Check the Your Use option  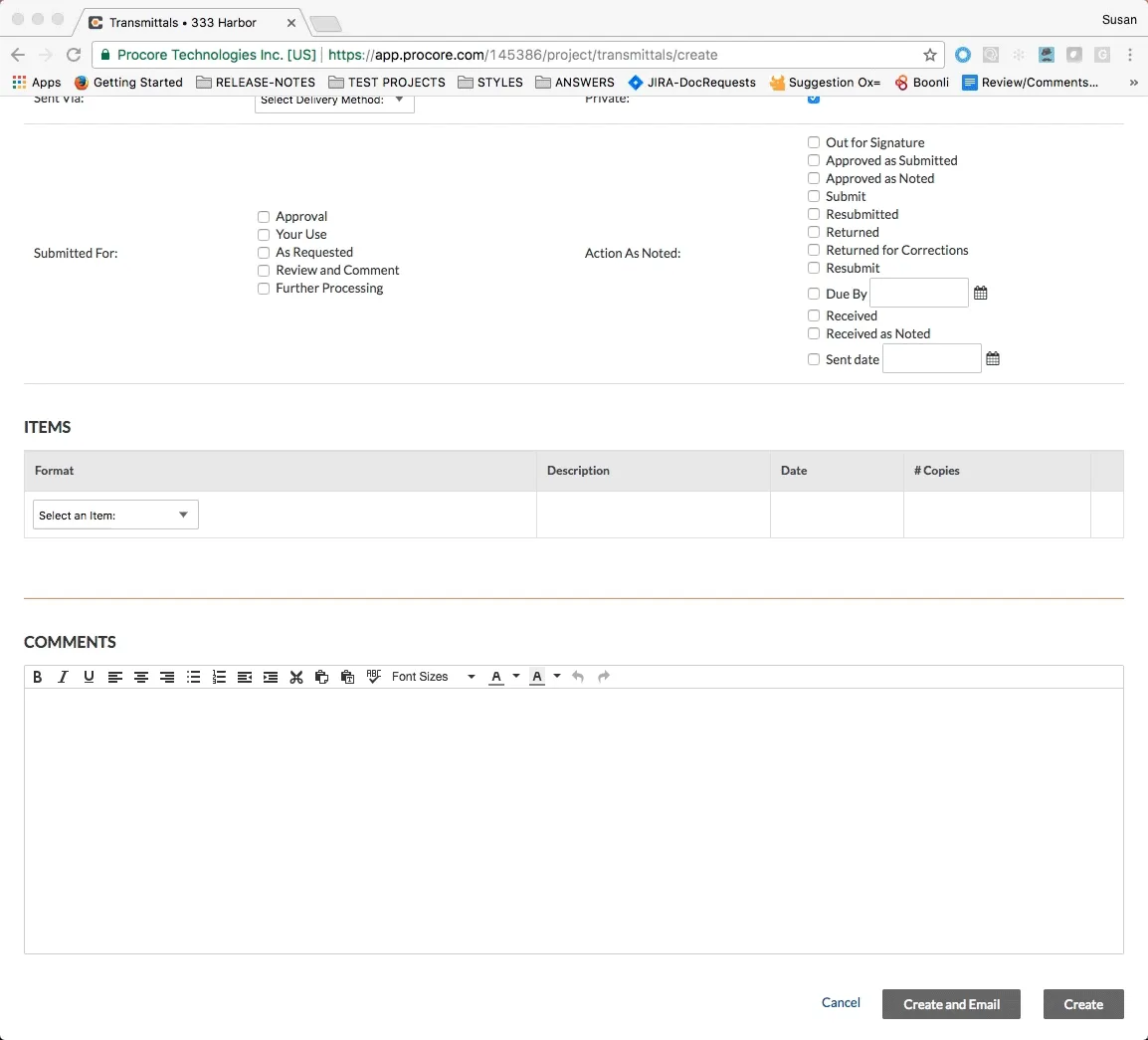[x=264, y=234]
